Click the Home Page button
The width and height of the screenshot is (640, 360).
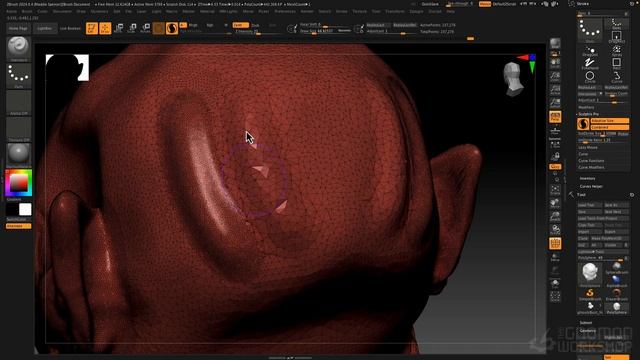[18, 29]
